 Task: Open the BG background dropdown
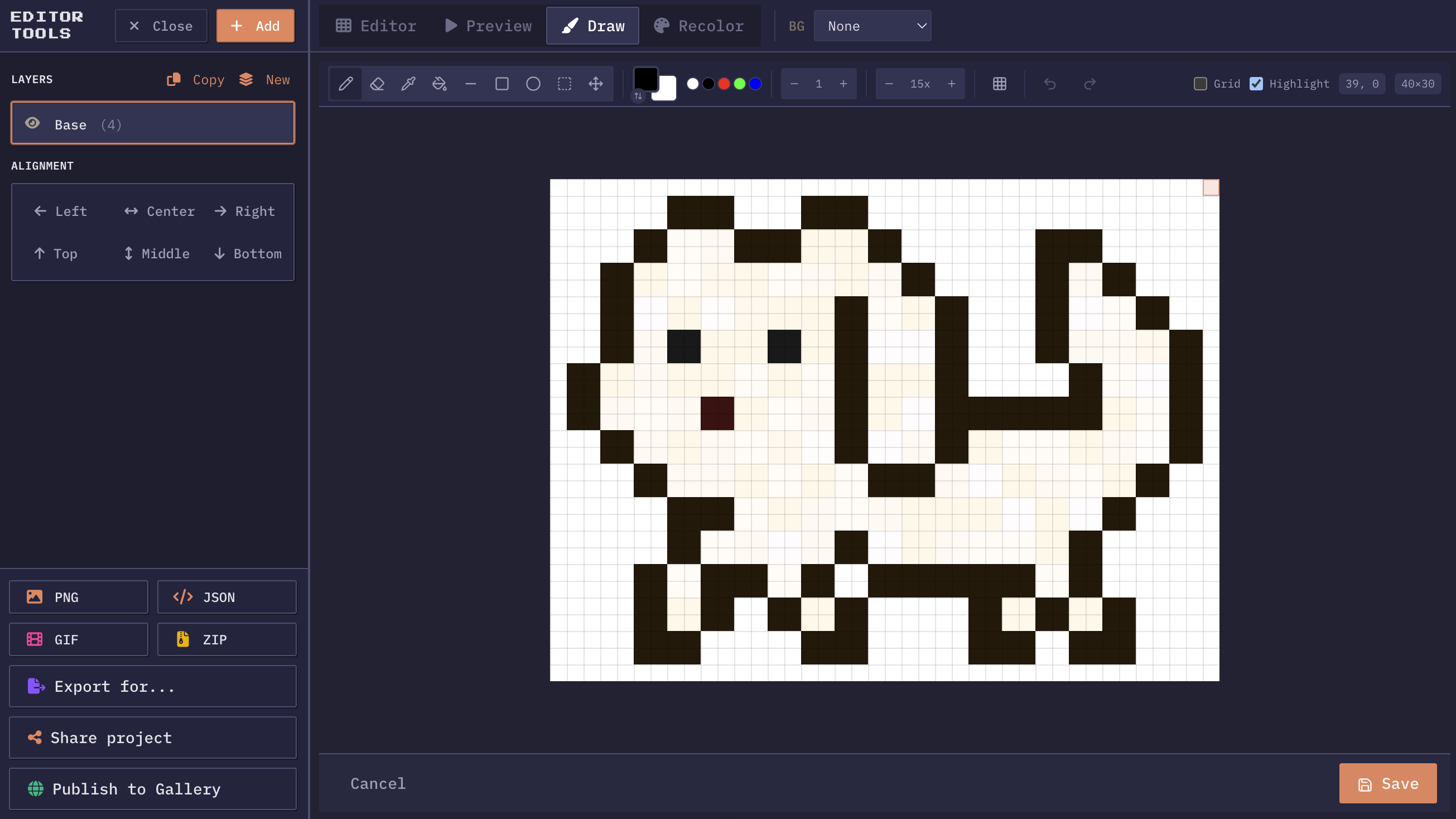pos(872,26)
